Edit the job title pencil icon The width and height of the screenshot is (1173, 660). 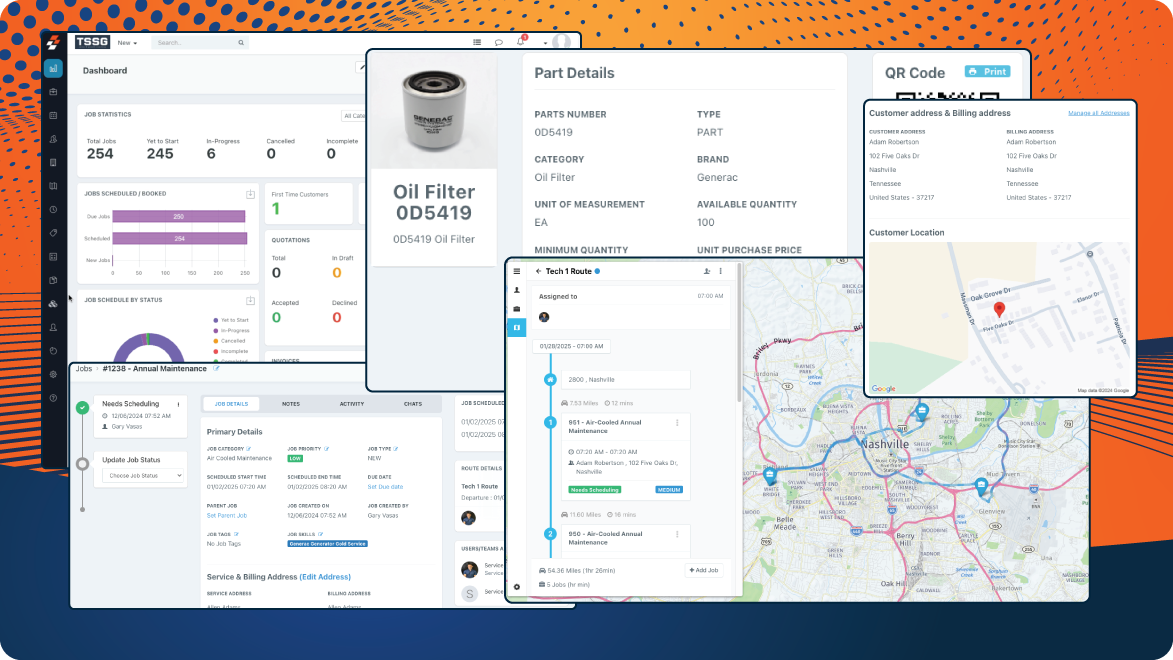point(216,369)
